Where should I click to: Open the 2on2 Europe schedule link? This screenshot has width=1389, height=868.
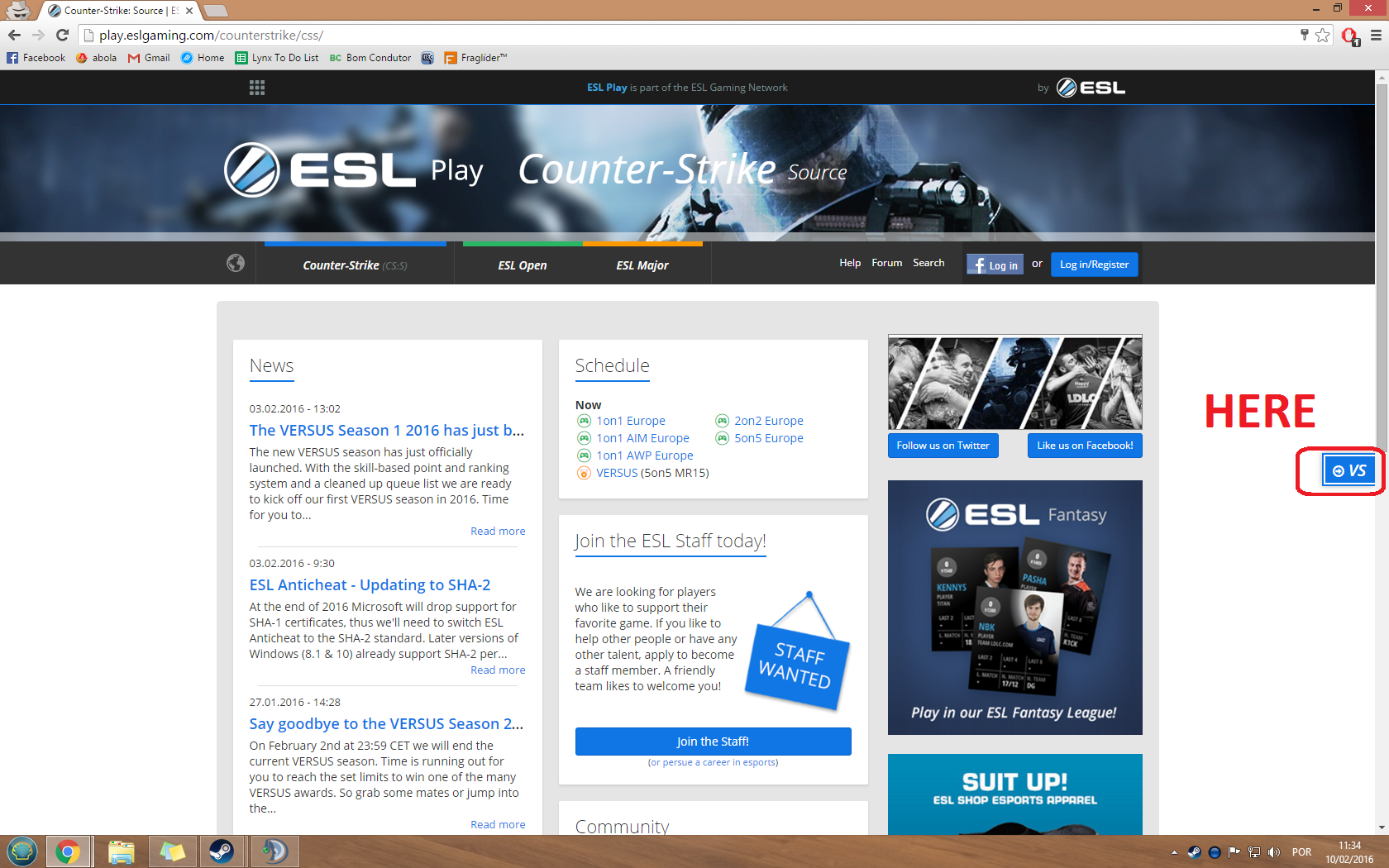click(x=769, y=421)
